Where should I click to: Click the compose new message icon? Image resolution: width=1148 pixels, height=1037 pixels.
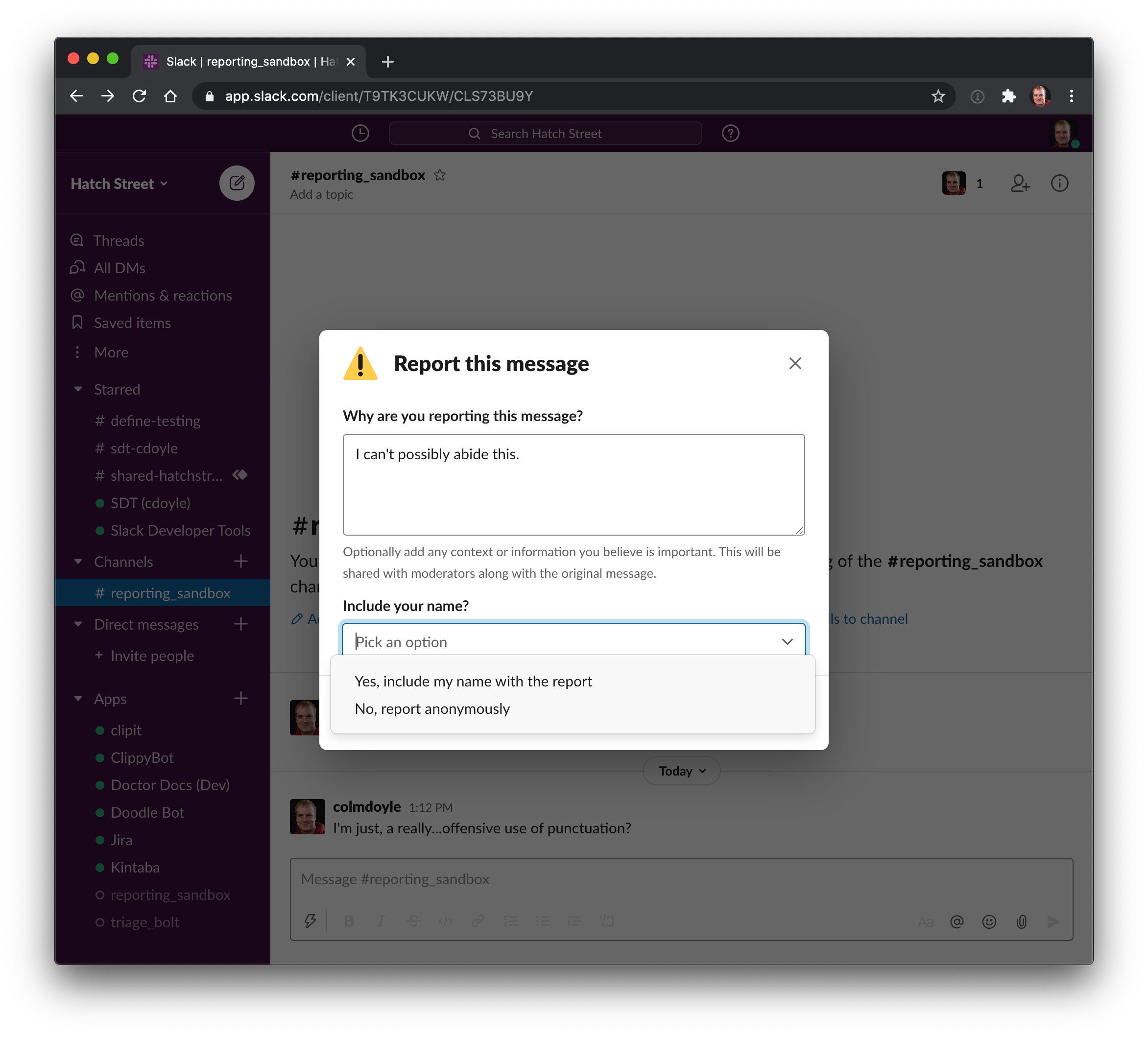[x=237, y=183]
